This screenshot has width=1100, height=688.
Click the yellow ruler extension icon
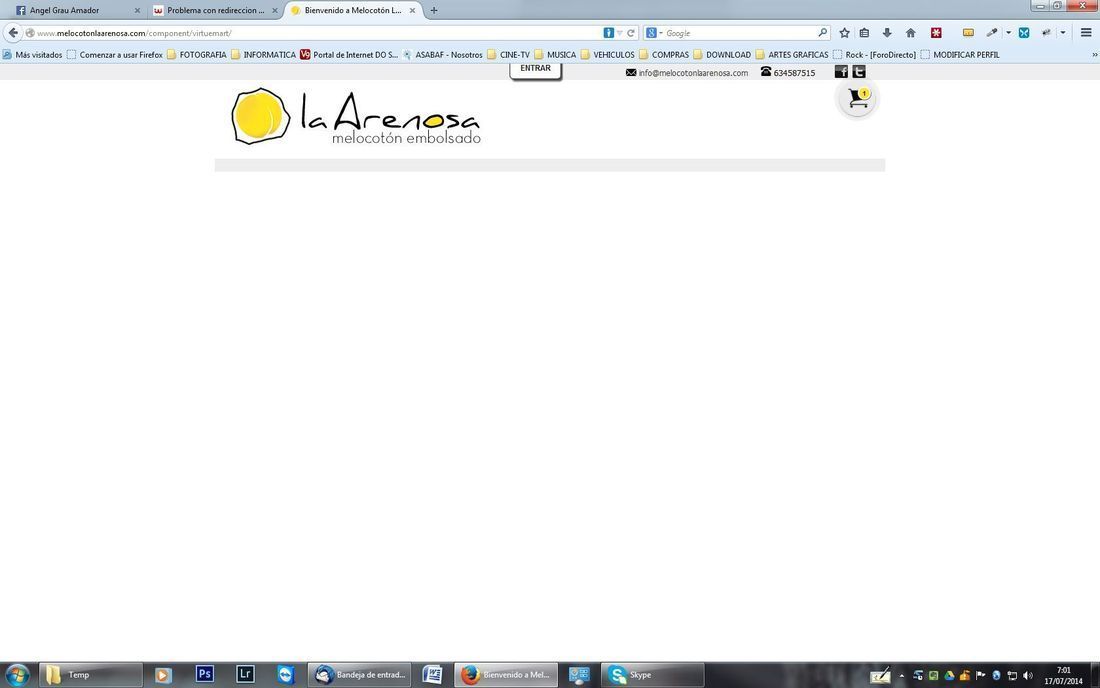968,33
